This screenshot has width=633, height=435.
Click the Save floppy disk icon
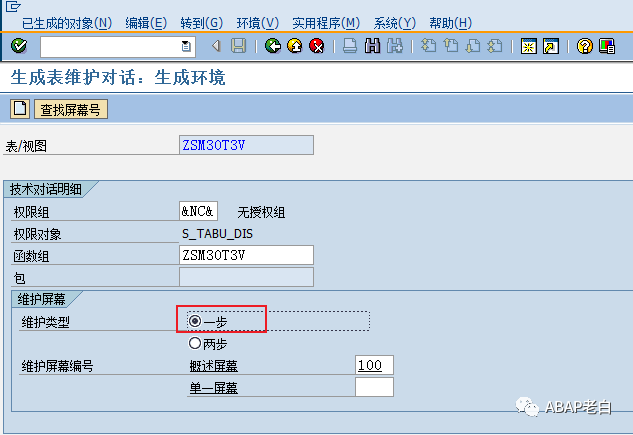pos(238,46)
